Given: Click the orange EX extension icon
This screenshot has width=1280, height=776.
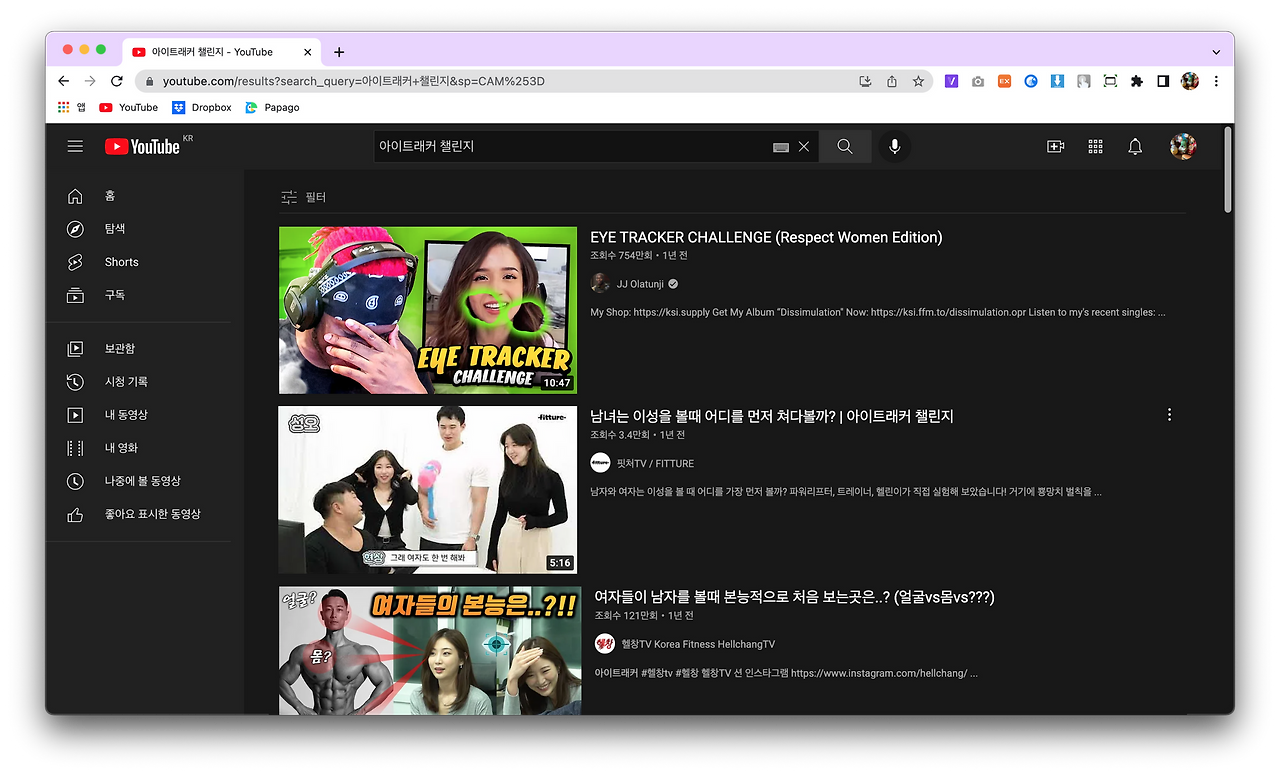Looking at the screenshot, I should 1004,81.
